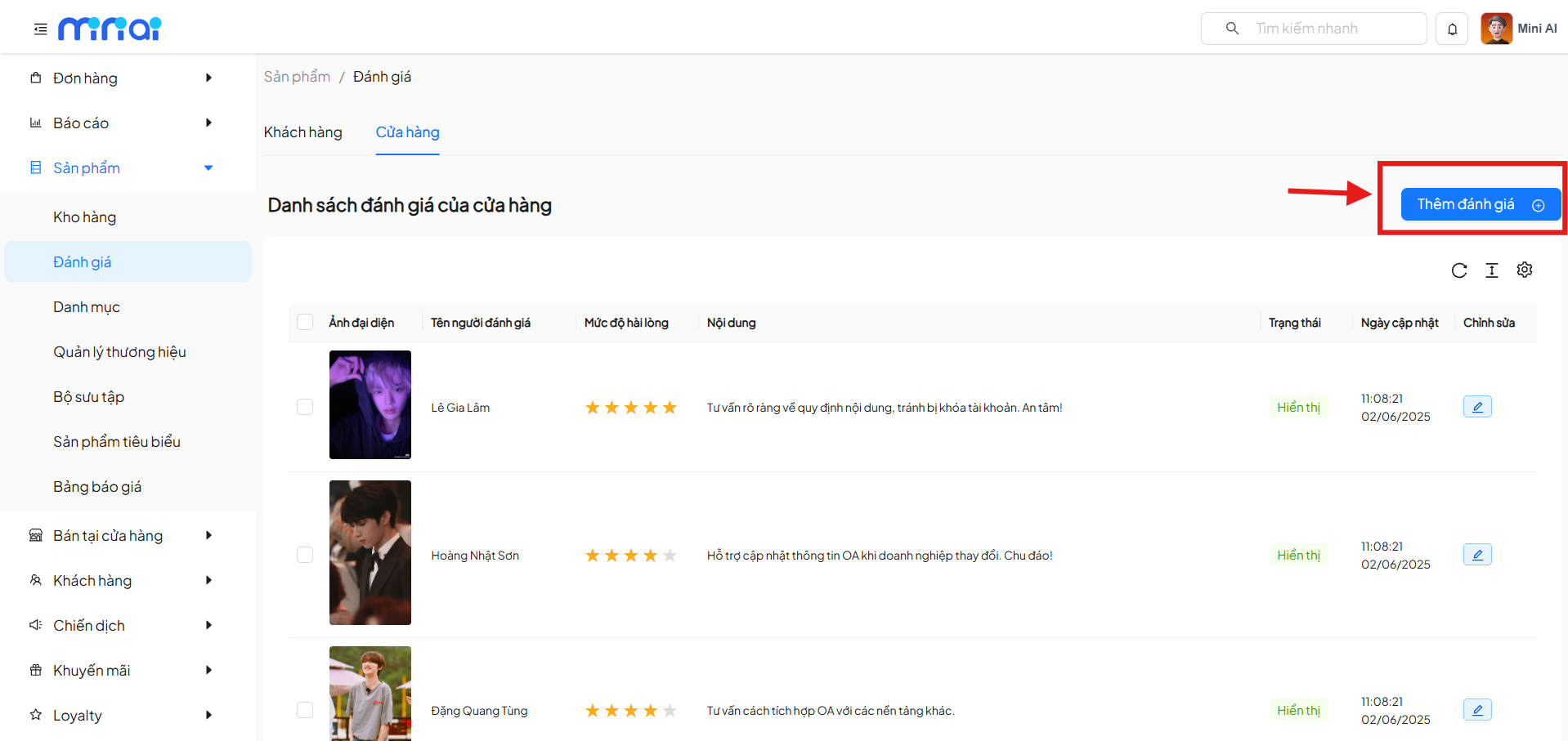
Task: Edit Hoàng Nhật Sơn's review
Action: coord(1477,555)
